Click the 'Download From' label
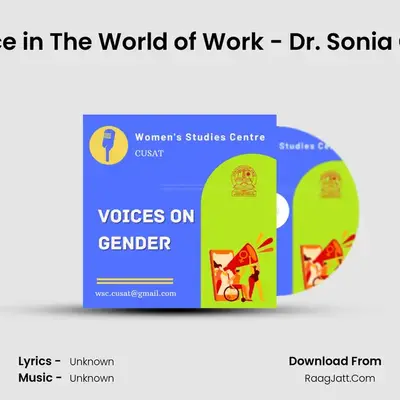The height and width of the screenshot is (400, 400). (x=335, y=361)
